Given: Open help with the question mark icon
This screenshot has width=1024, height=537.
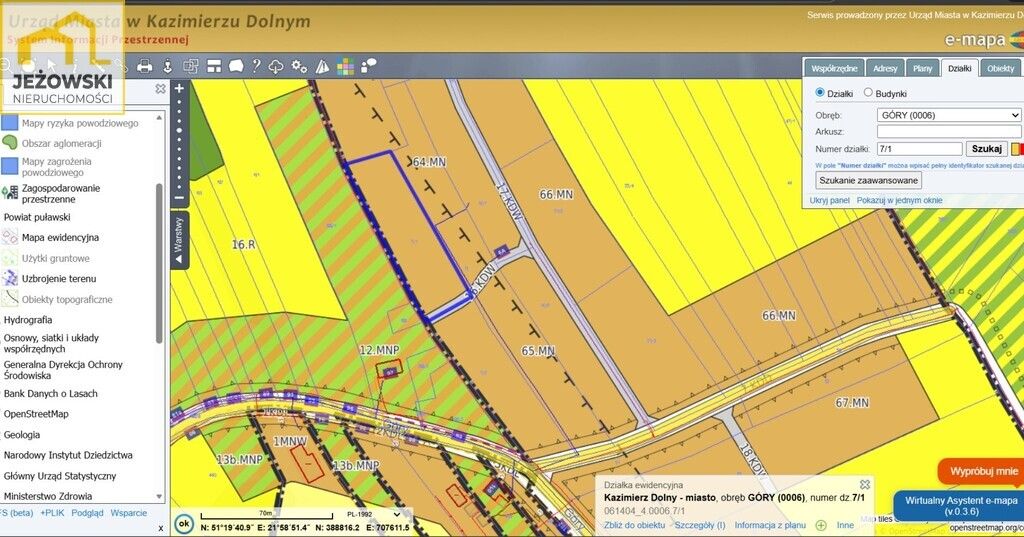Looking at the screenshot, I should [257, 65].
